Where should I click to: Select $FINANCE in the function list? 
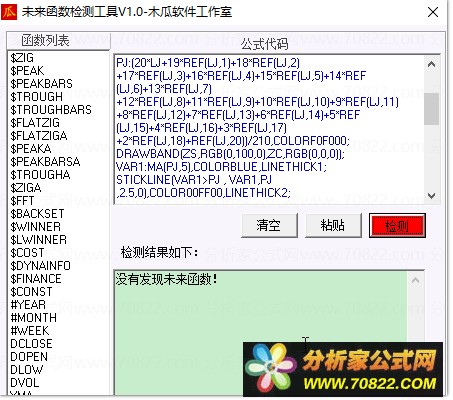click(x=36, y=279)
